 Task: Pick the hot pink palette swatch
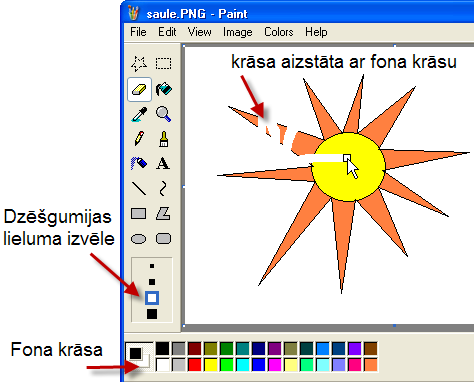[x=355, y=365]
